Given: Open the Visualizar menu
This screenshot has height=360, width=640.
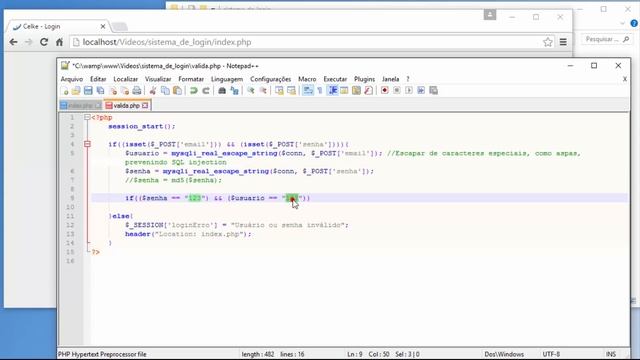Looking at the screenshot, I should pos(158,79).
